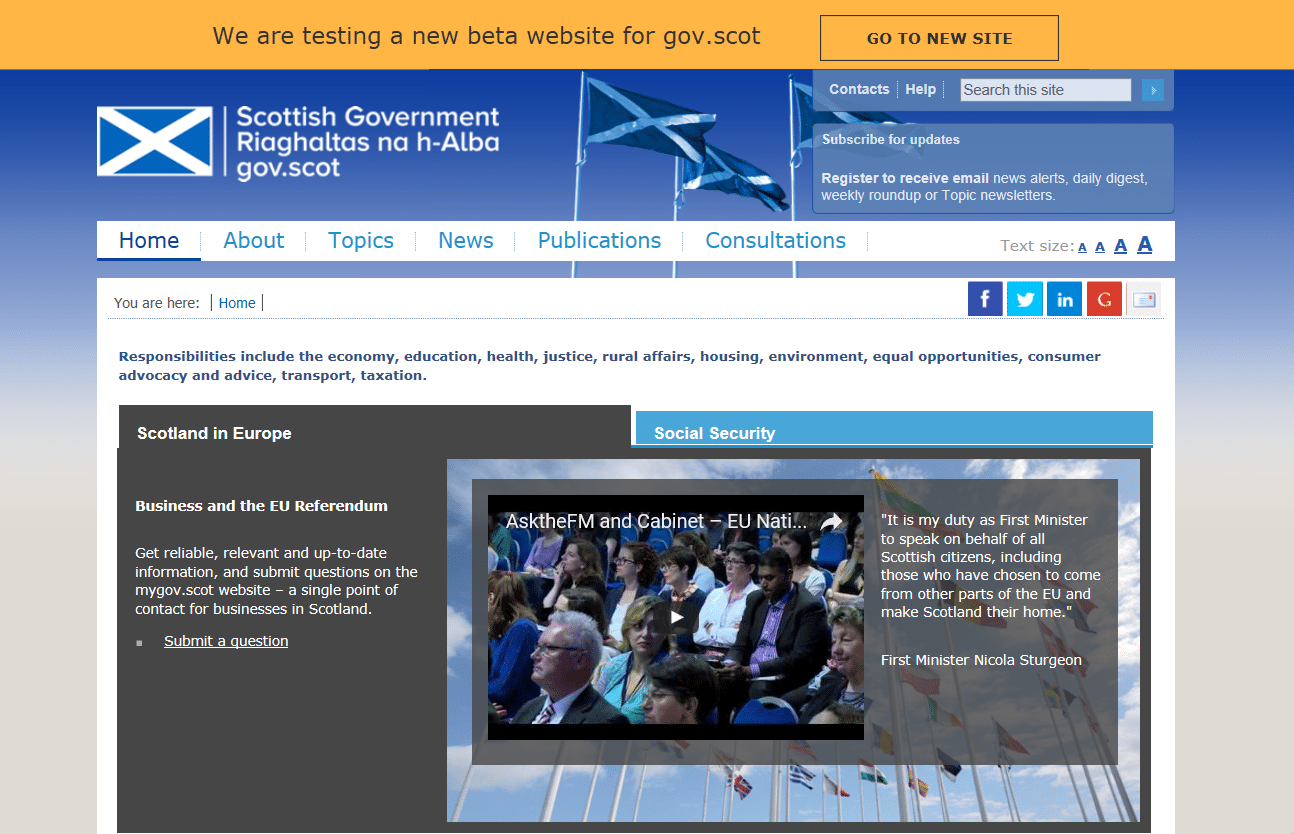1294x834 pixels.
Task: Click GO TO NEW SITE button
Action: tap(939, 38)
